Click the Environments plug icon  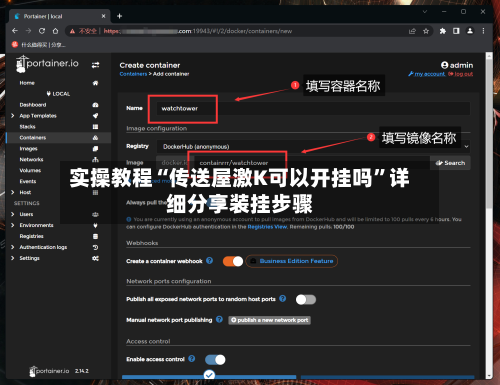pos(95,225)
